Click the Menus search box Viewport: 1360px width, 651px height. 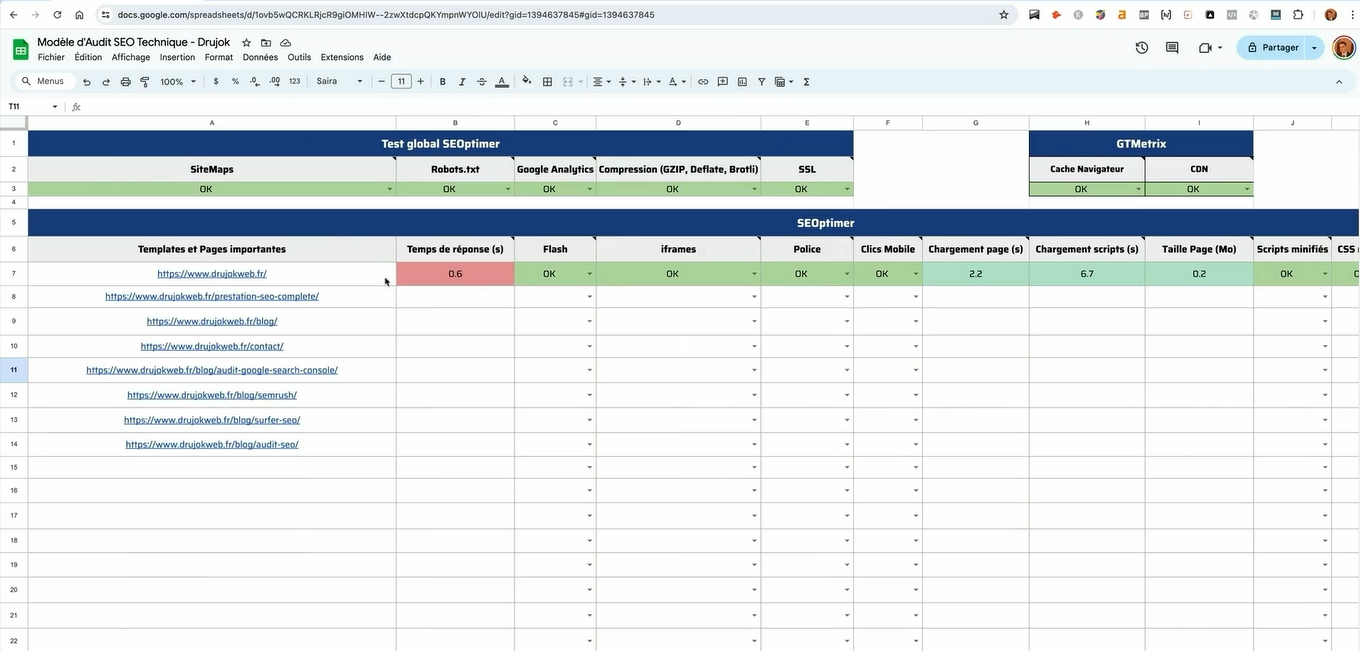[x=44, y=82]
